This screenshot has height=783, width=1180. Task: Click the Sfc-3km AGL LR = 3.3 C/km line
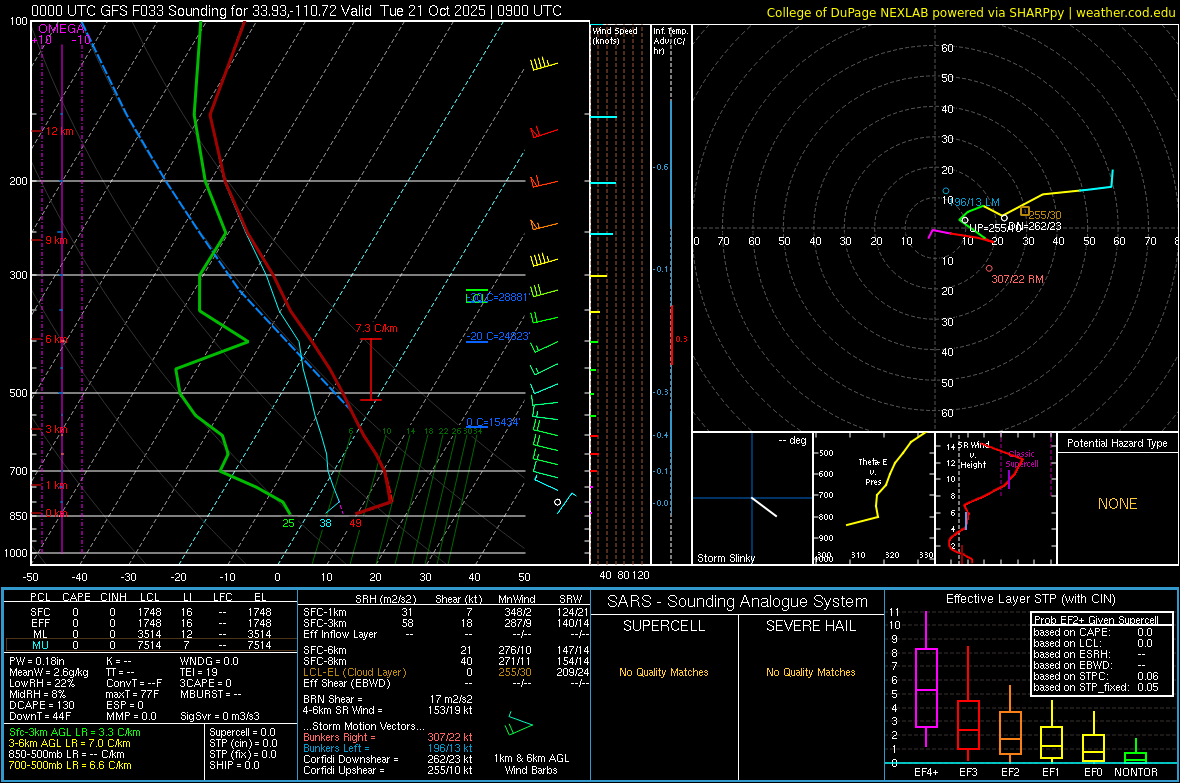tap(75, 732)
